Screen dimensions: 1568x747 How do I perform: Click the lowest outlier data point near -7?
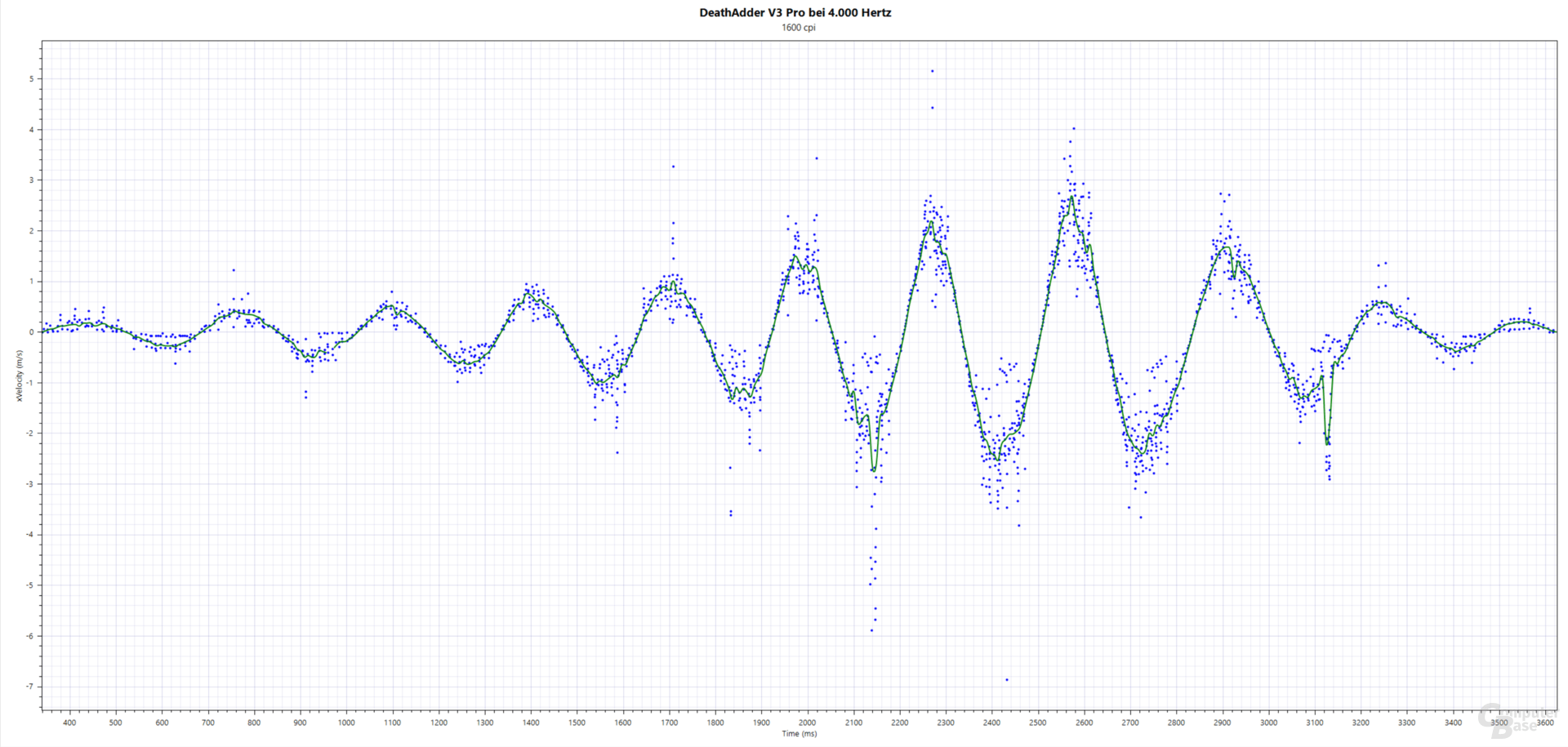(1006, 679)
